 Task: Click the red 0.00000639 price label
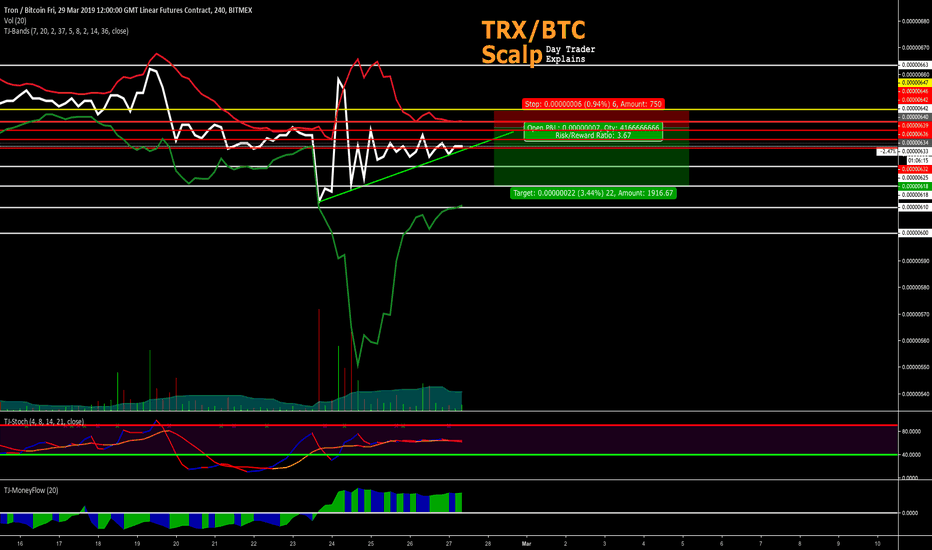(915, 126)
